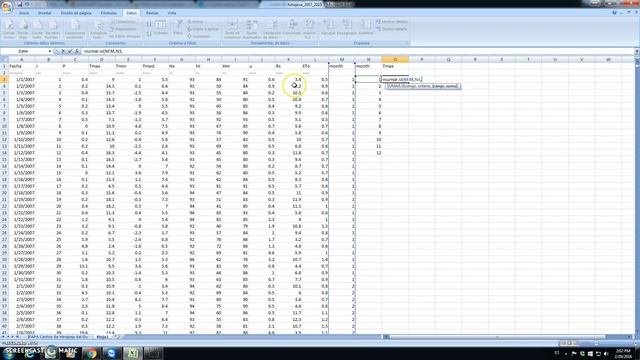Click into the formula bar input
Image resolution: width=640 pixels, height=360 pixels.
pos(357,51)
